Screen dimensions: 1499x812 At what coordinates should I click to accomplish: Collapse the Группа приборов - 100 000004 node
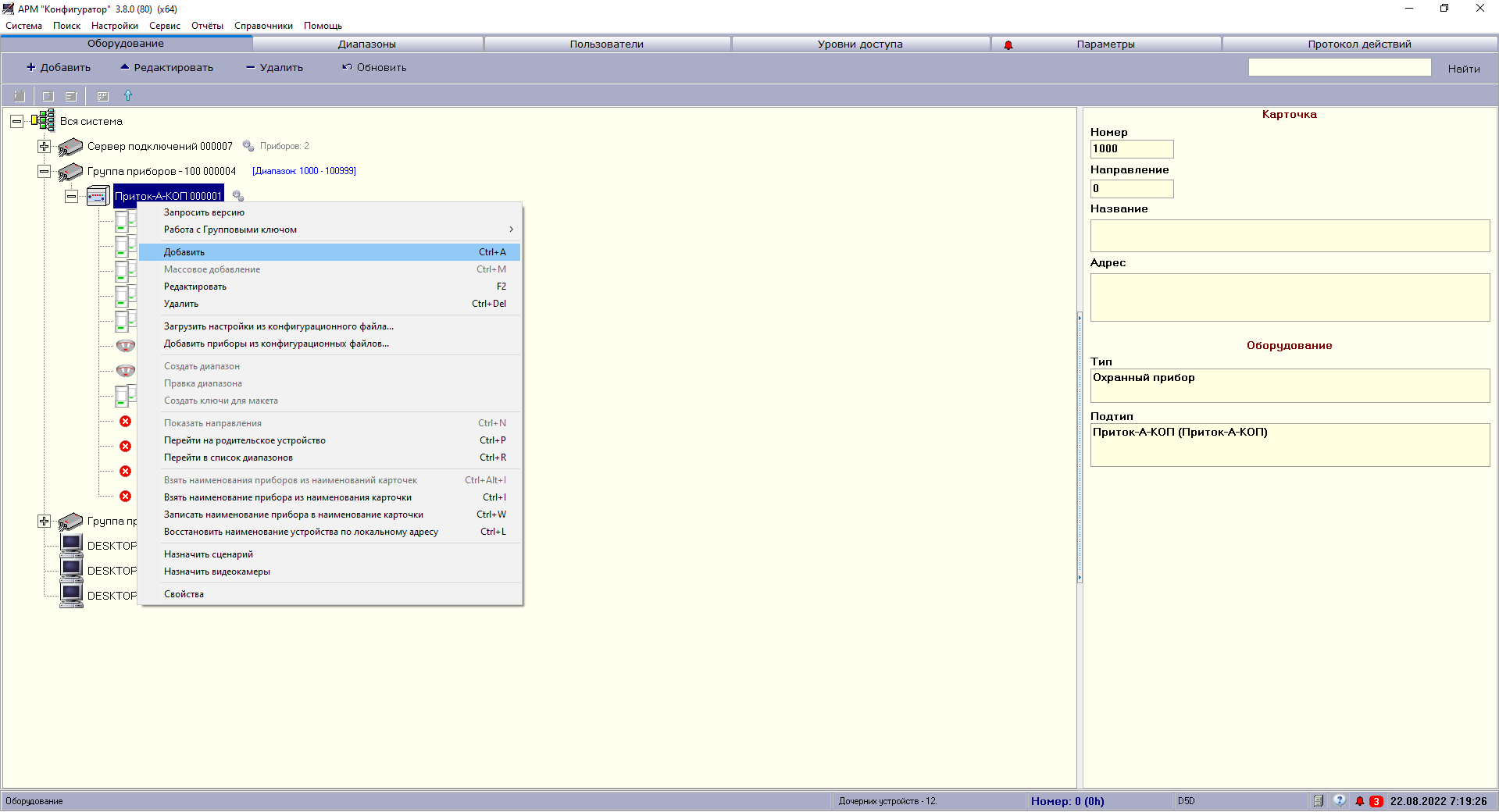click(x=44, y=171)
